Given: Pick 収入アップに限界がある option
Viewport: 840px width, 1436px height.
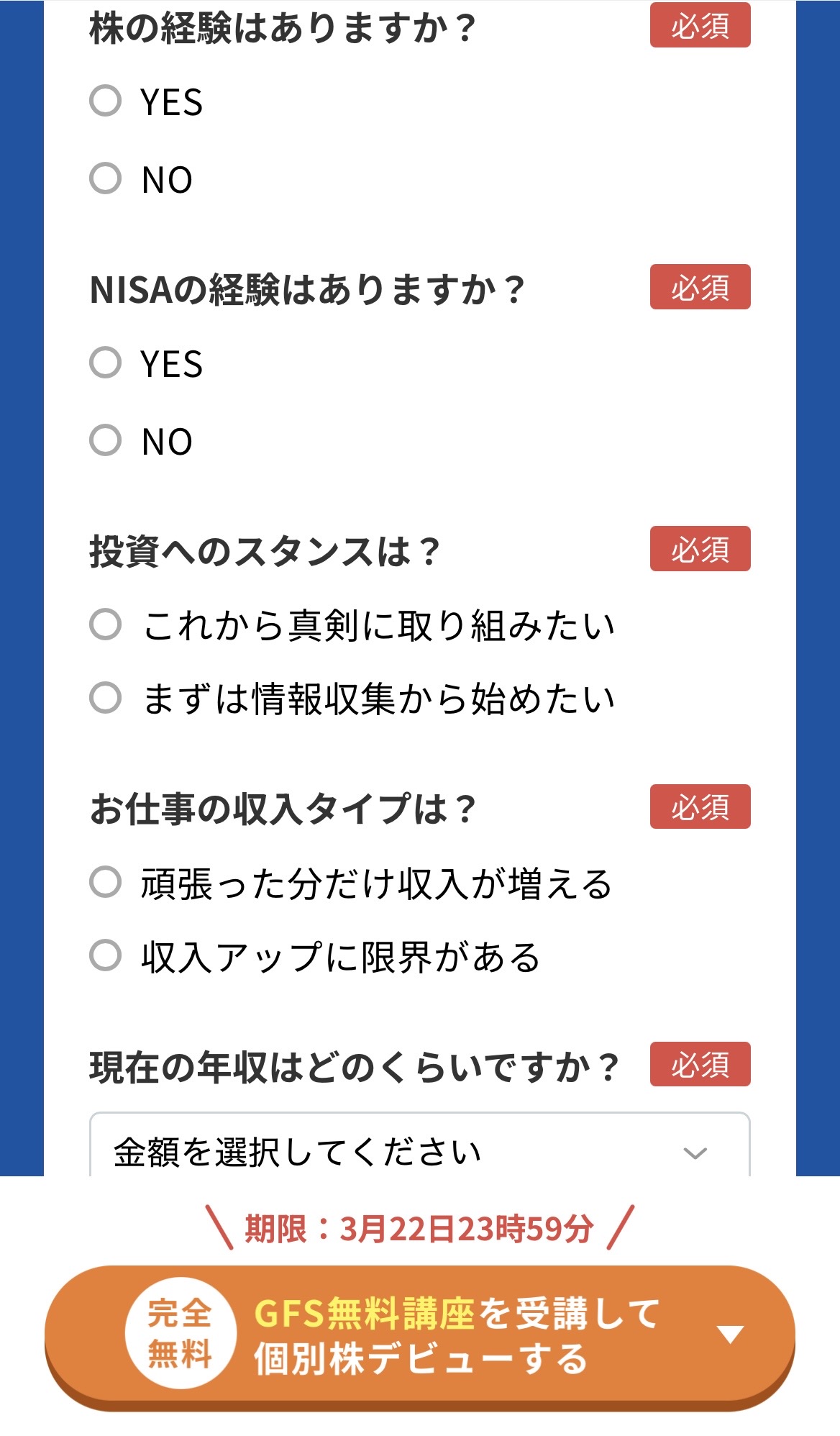Looking at the screenshot, I should [x=106, y=956].
